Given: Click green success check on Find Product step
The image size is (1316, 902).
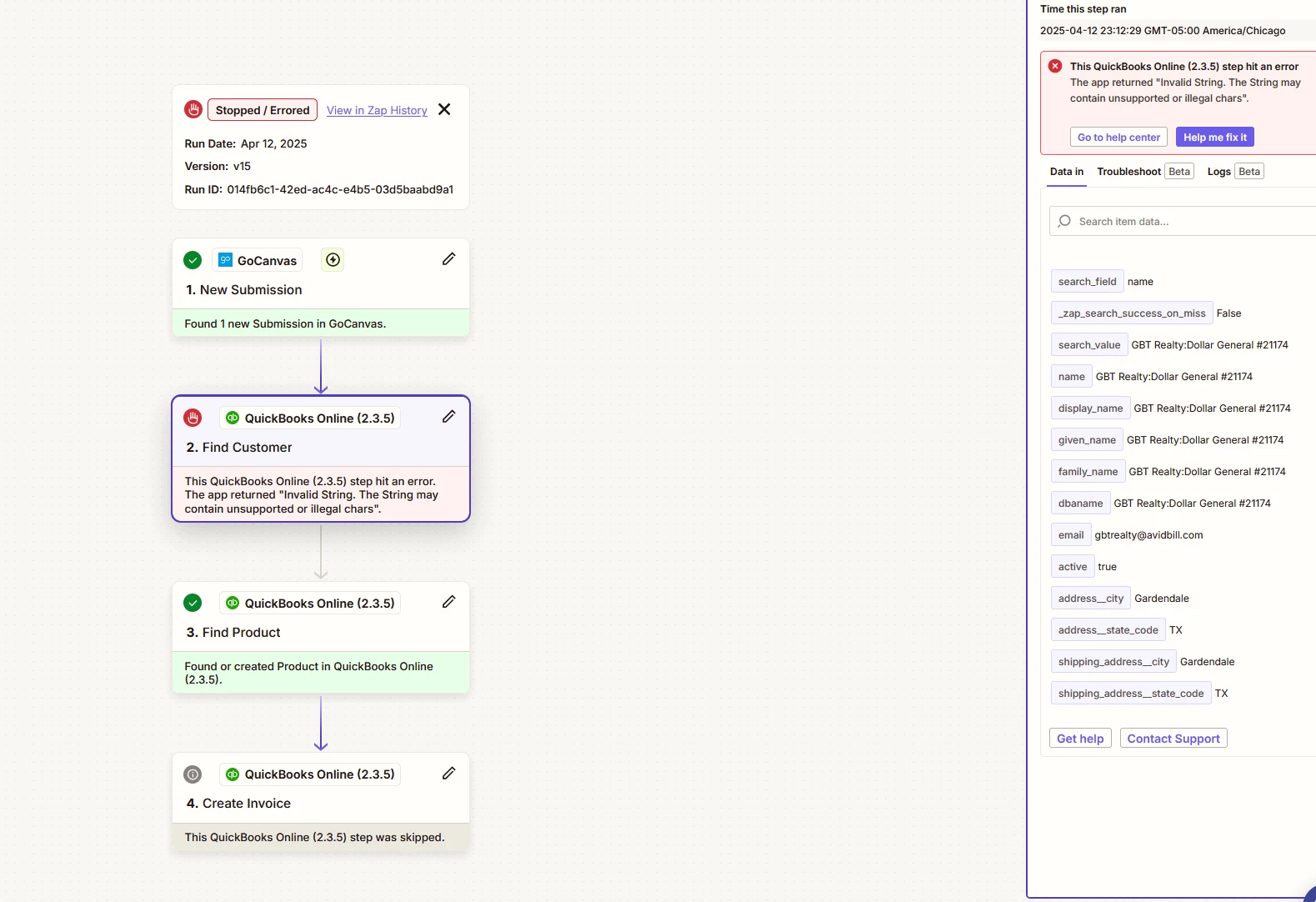Looking at the screenshot, I should (x=193, y=603).
